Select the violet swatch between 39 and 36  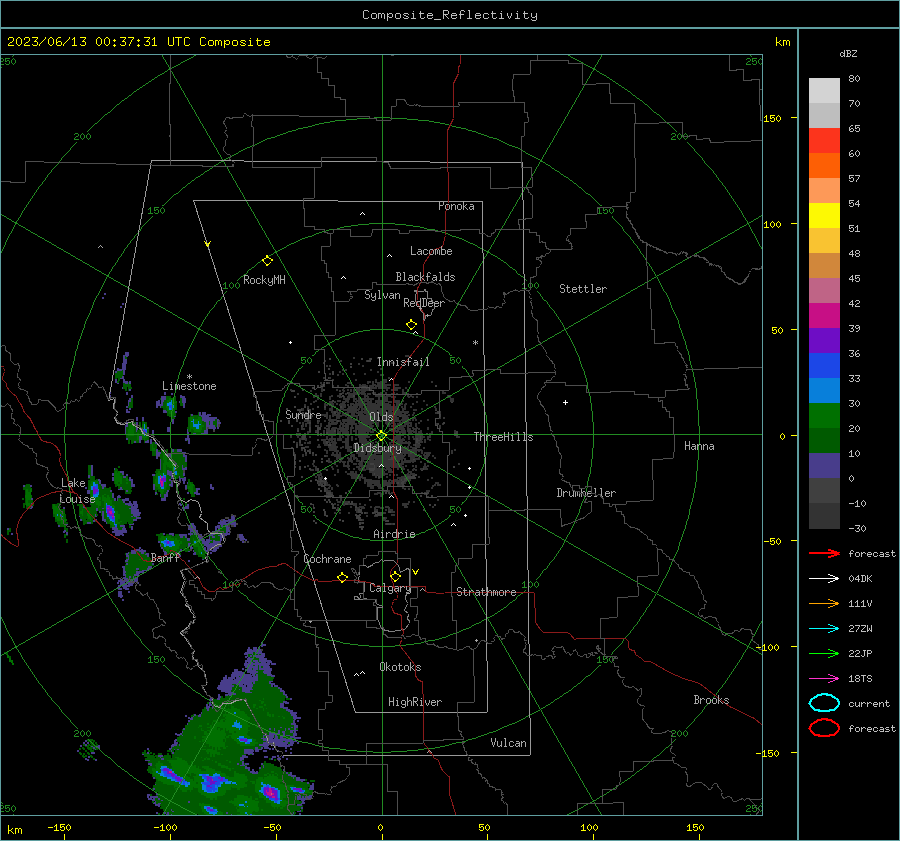pos(824,340)
